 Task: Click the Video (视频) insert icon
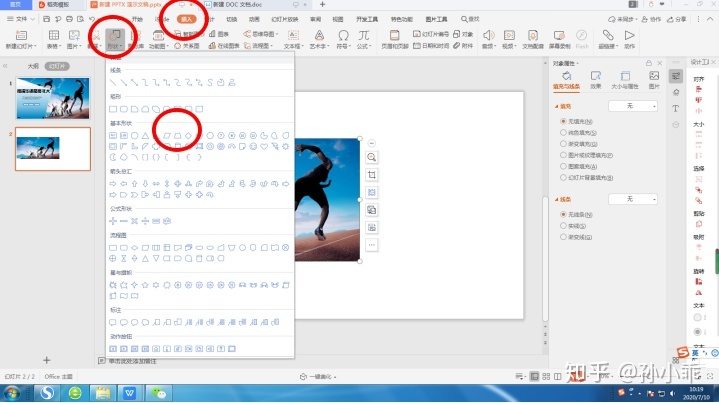tap(509, 35)
